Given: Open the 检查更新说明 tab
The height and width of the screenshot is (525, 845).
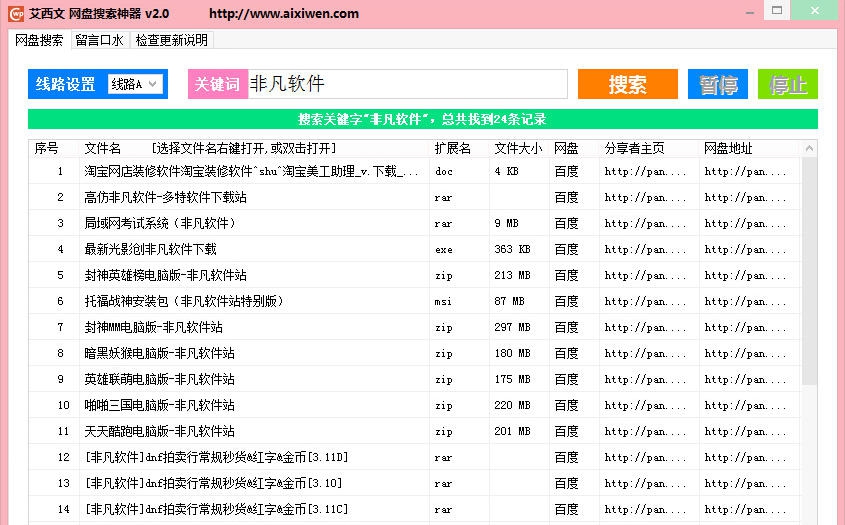Looking at the screenshot, I should point(171,40).
